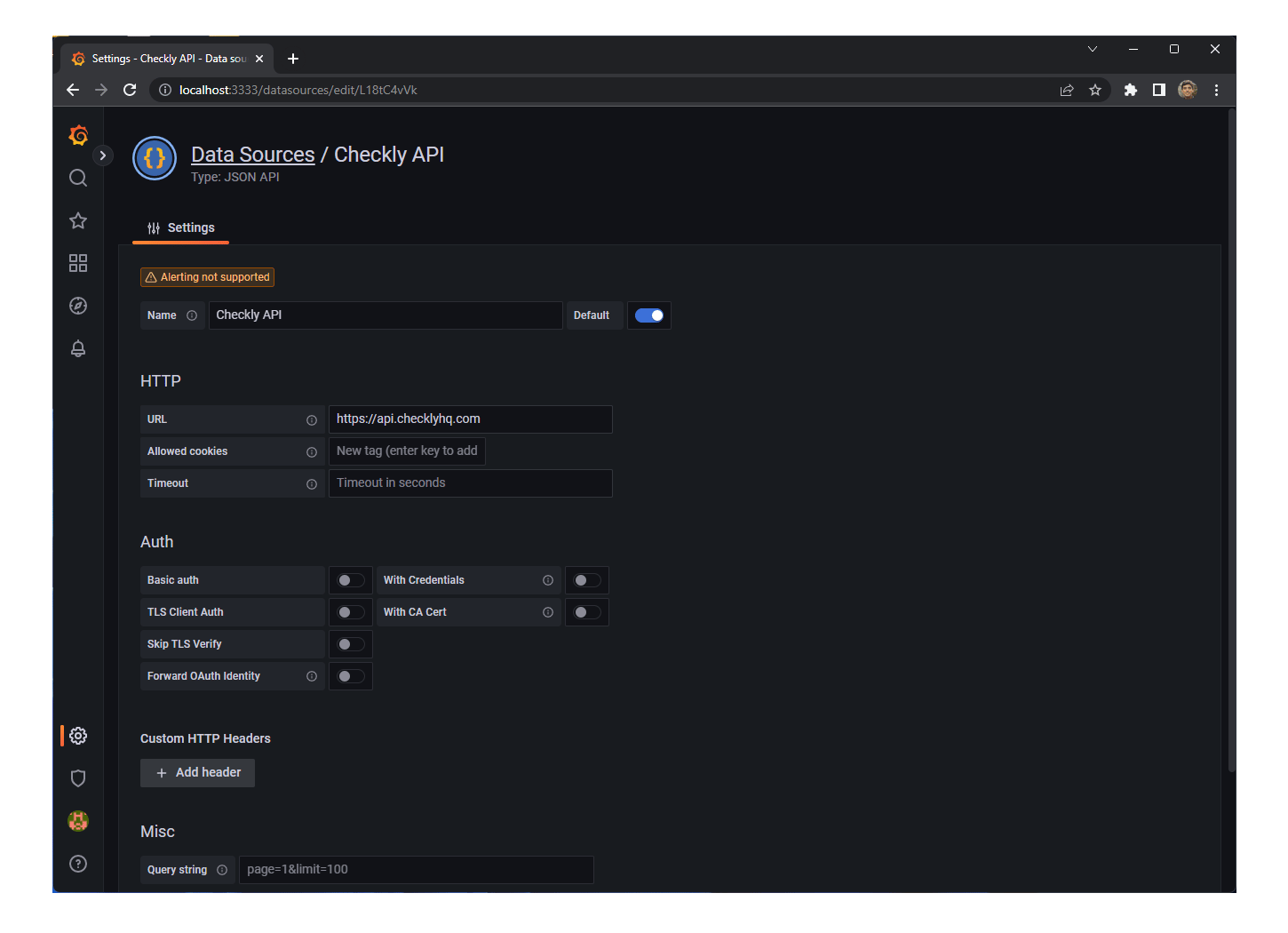Click the 'TLS Client Auth' label
The image size is (1288, 933).
[x=186, y=612]
